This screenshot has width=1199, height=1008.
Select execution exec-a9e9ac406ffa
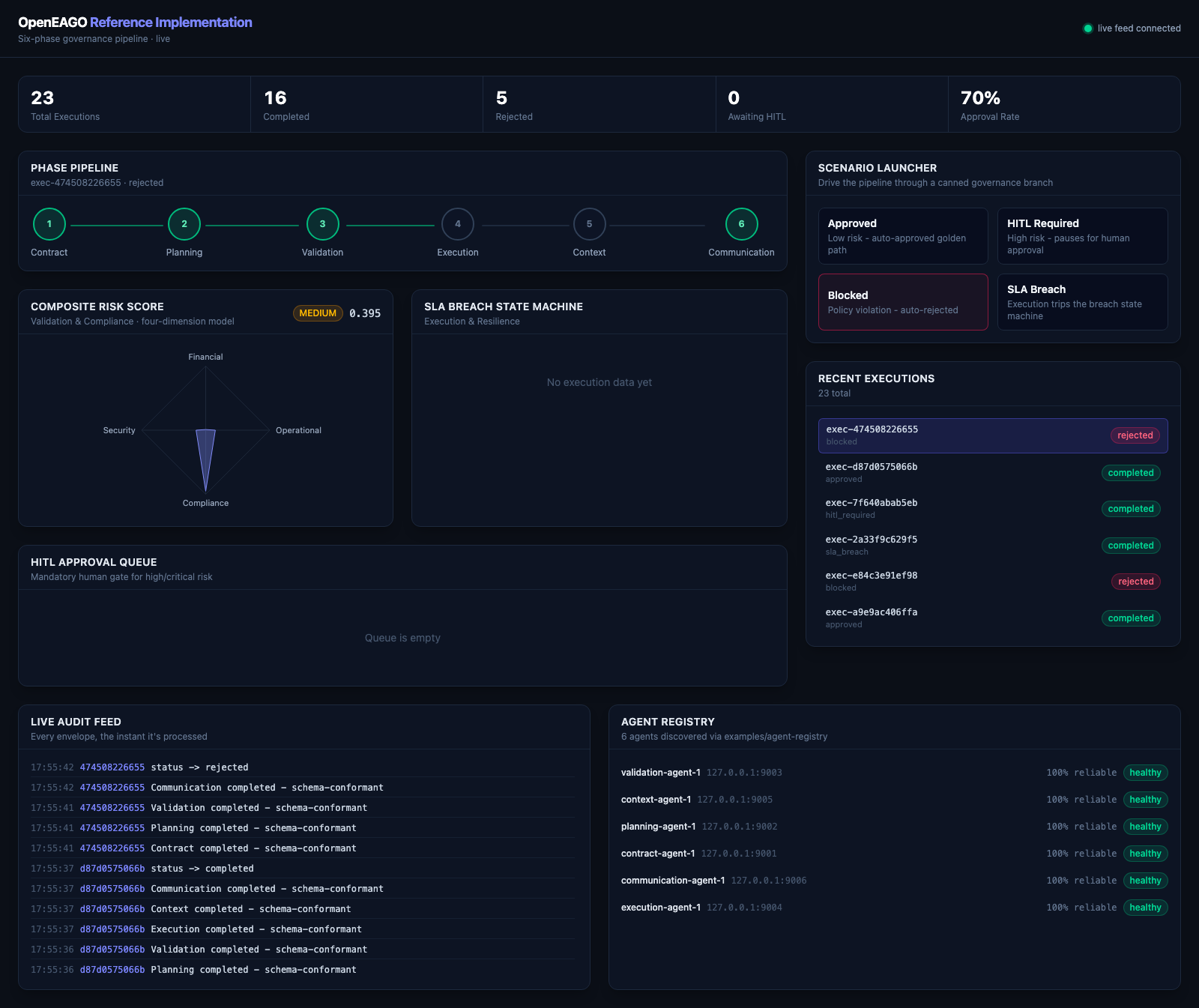[993, 618]
